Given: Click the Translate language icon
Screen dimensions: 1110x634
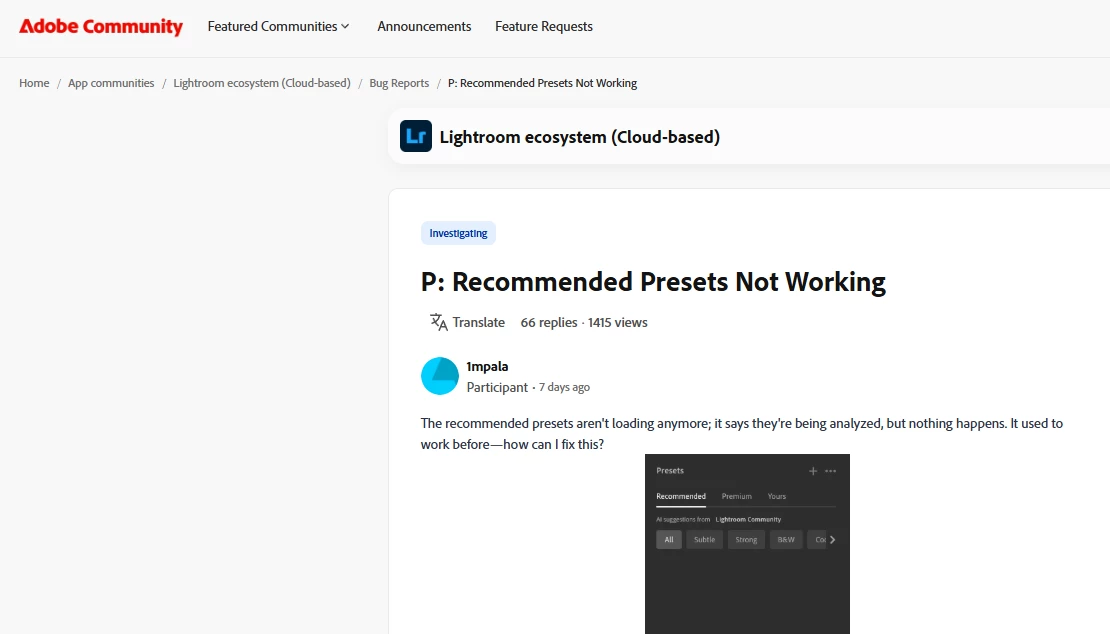Looking at the screenshot, I should tap(439, 322).
